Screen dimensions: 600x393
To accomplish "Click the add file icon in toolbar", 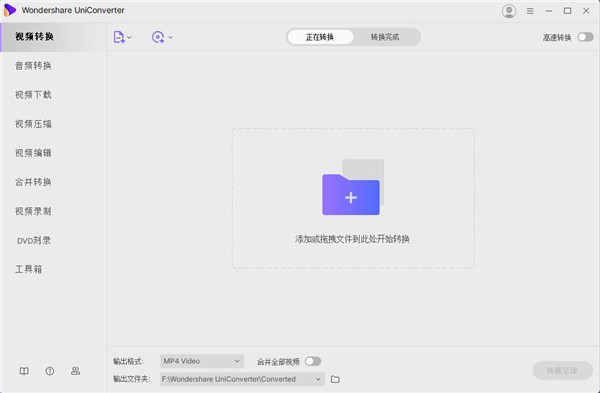I will click(119, 37).
